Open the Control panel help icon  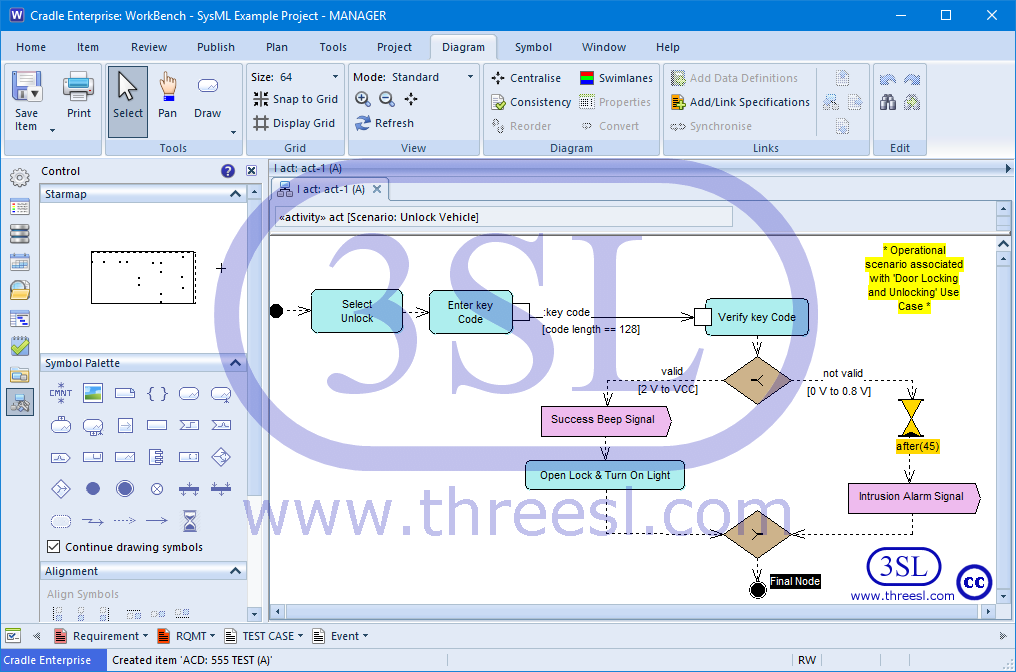click(x=227, y=171)
